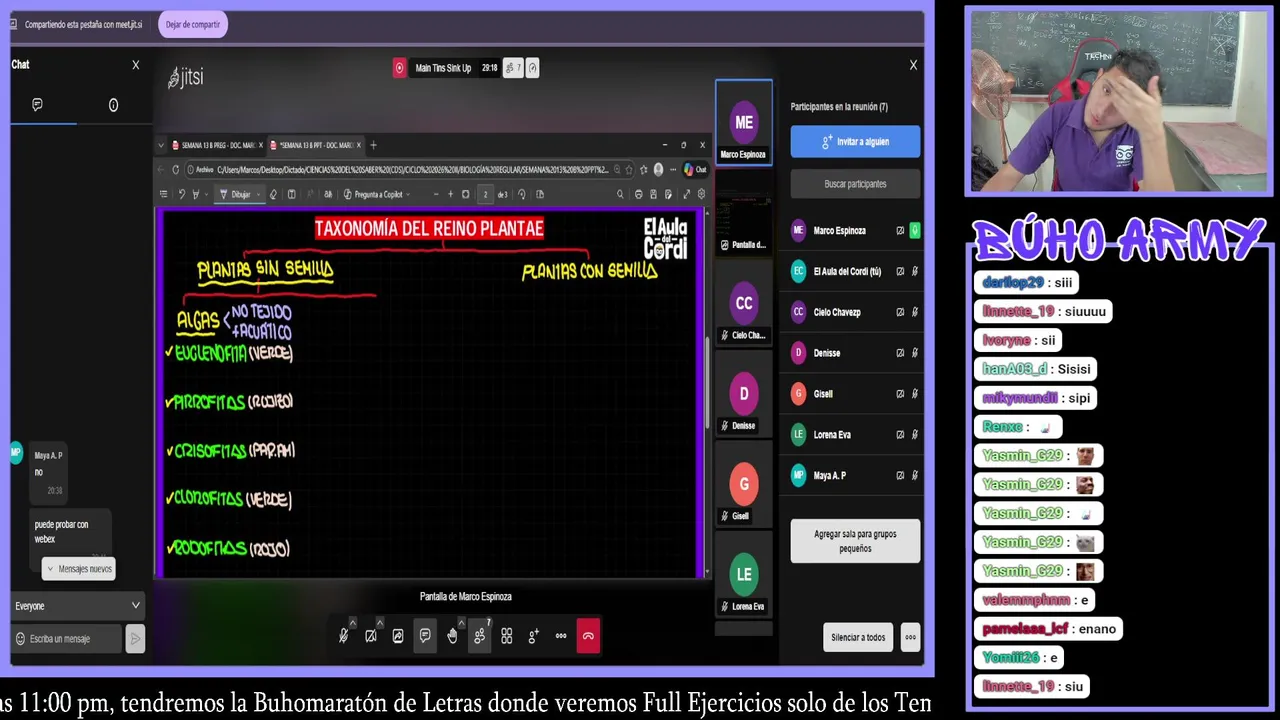Image resolution: width=1280 pixels, height=720 pixels.
Task: Click Invitar a alguien button
Action: pos(855,142)
